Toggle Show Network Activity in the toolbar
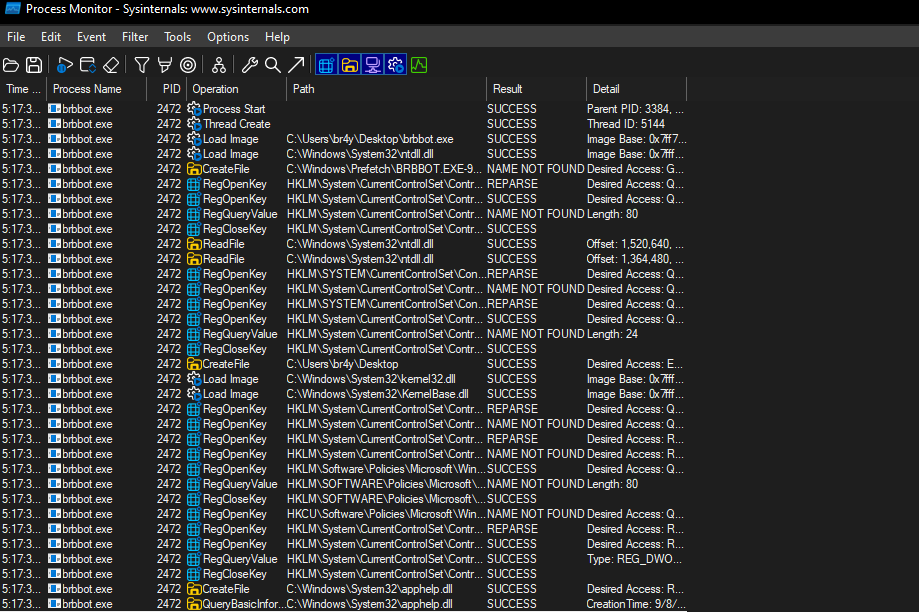 [372, 65]
